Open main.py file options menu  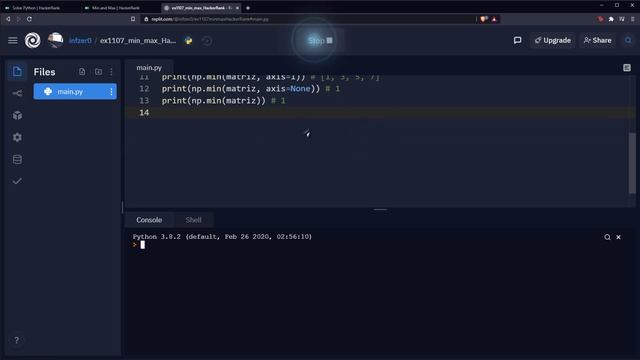click(111, 91)
